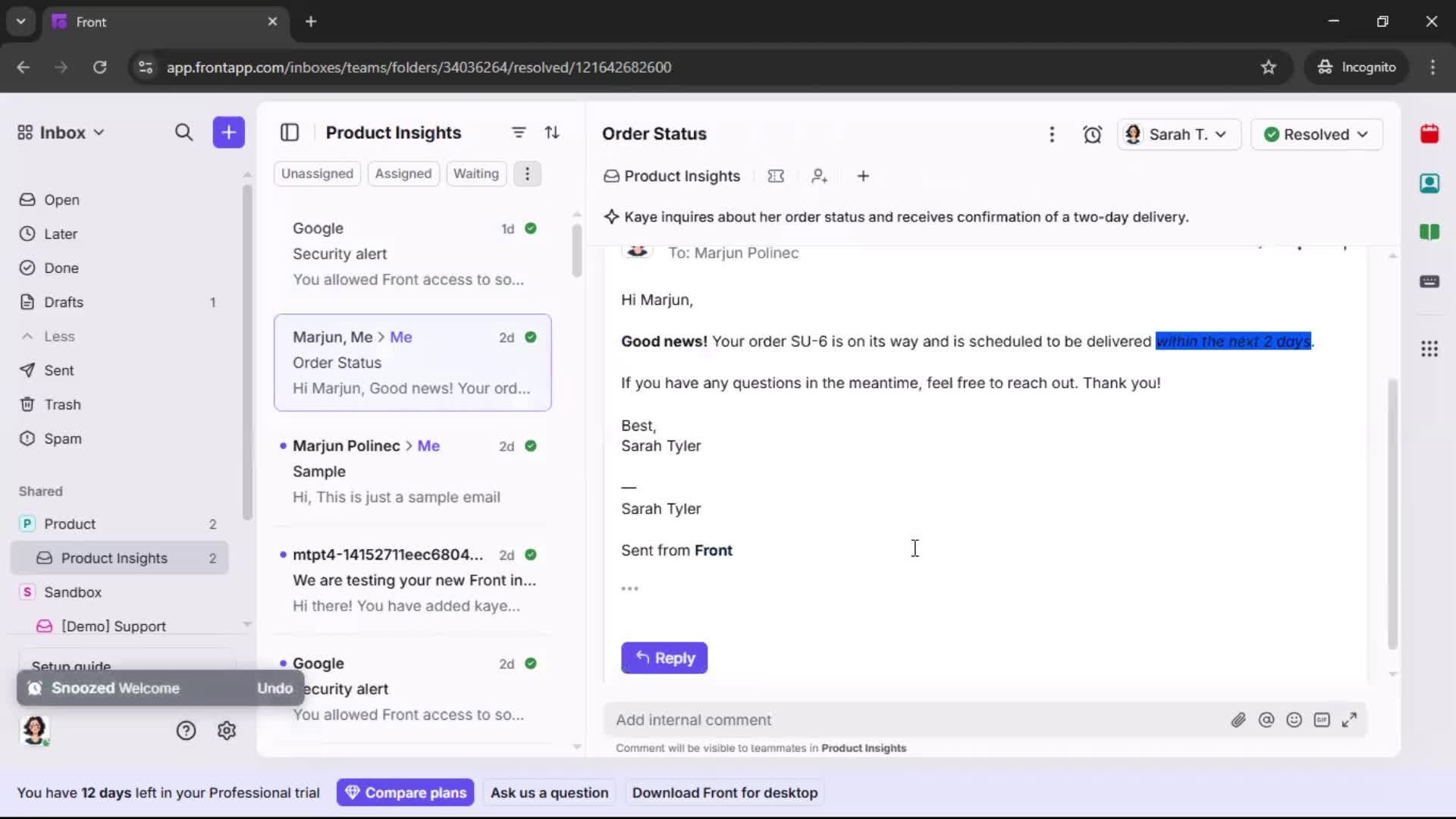Attach a file to the internal comment

[1239, 720]
